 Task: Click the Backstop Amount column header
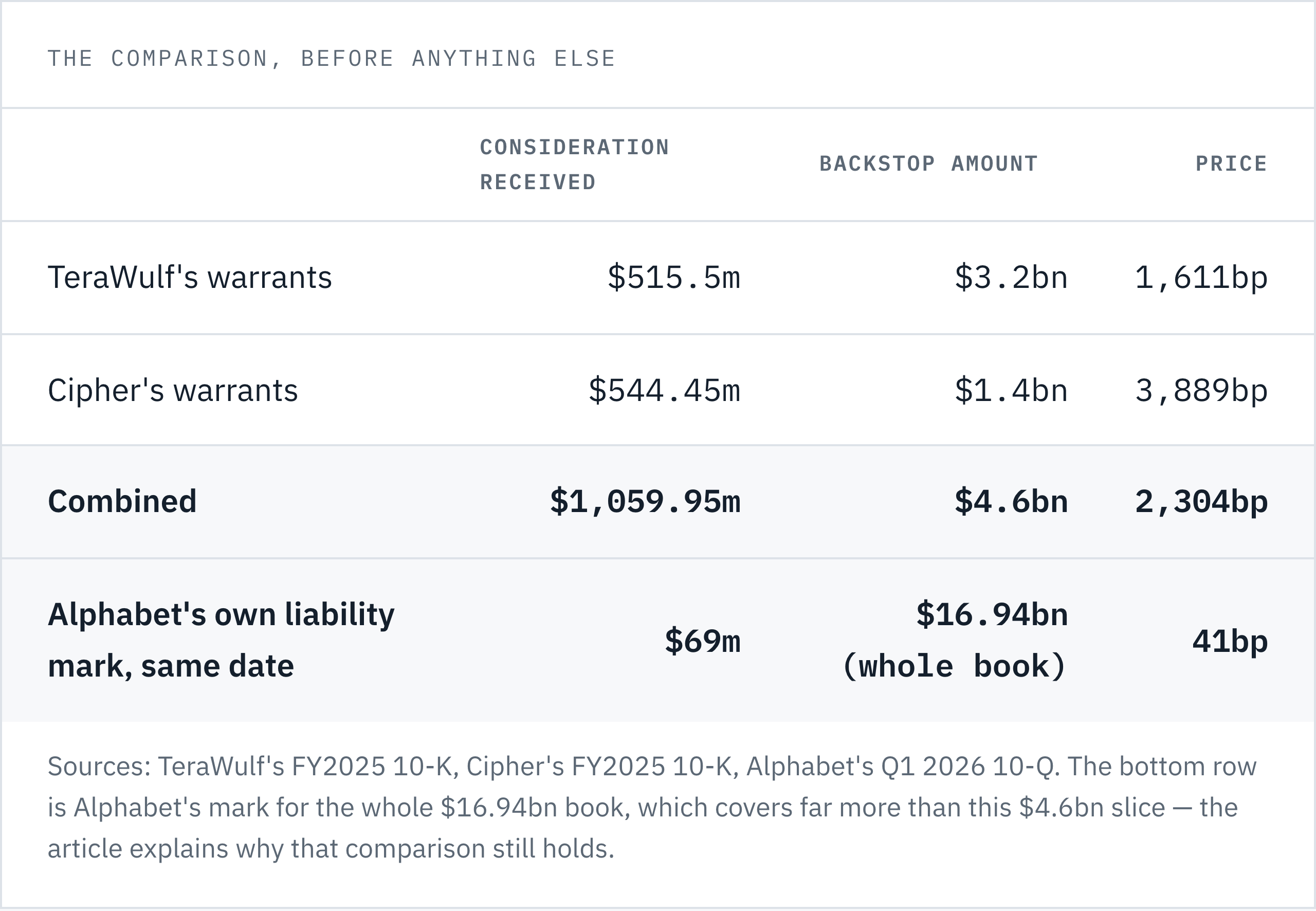point(928,165)
